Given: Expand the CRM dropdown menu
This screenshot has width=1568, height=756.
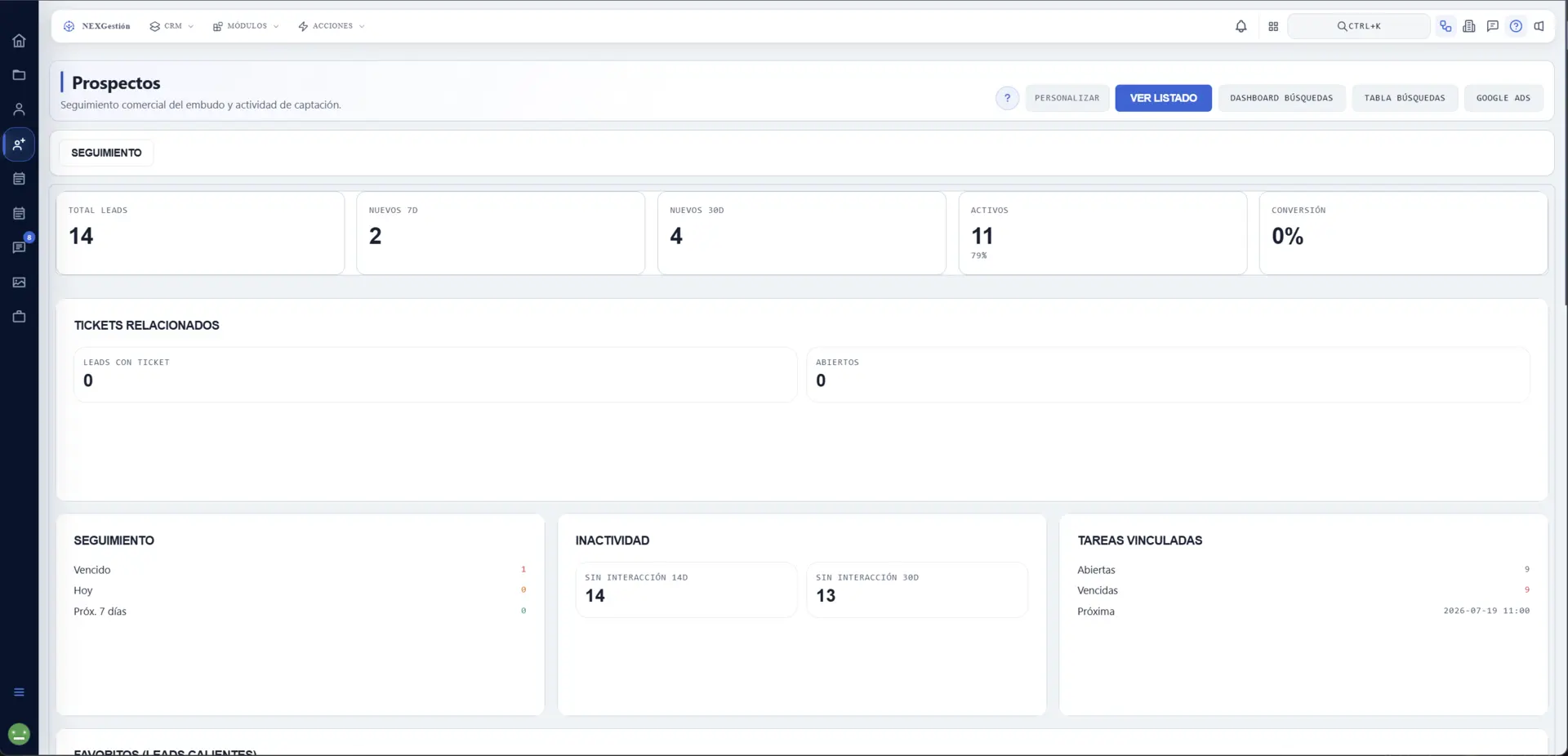Looking at the screenshot, I should click(171, 26).
